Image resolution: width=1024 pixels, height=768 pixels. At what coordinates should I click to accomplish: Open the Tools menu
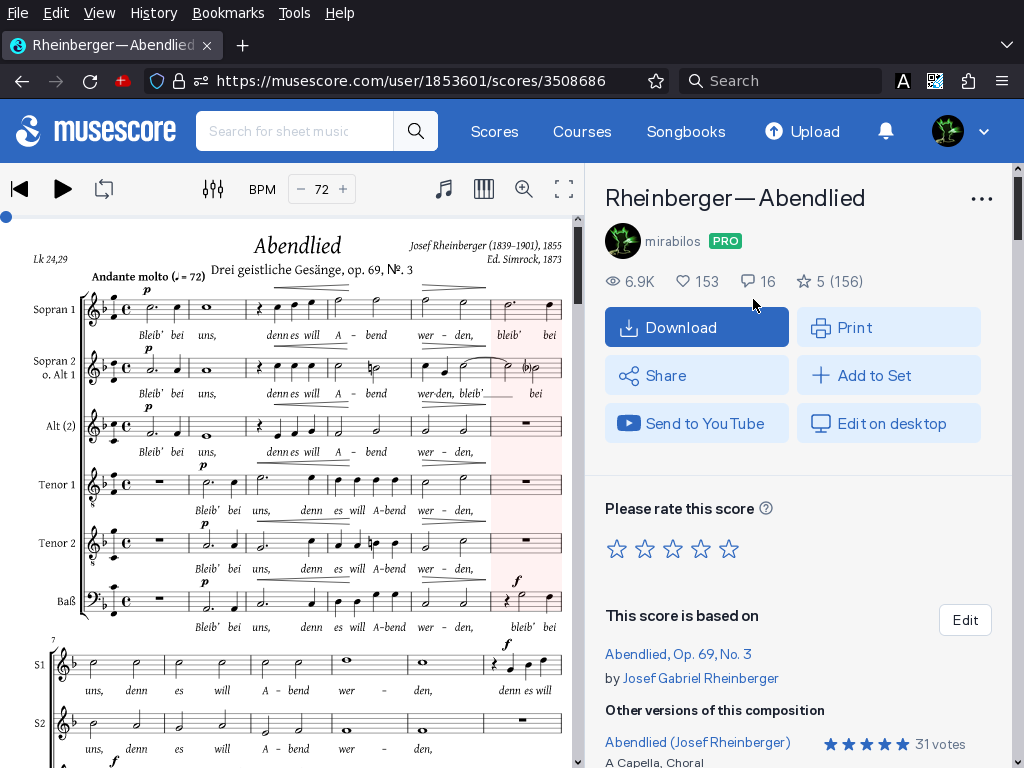(295, 13)
